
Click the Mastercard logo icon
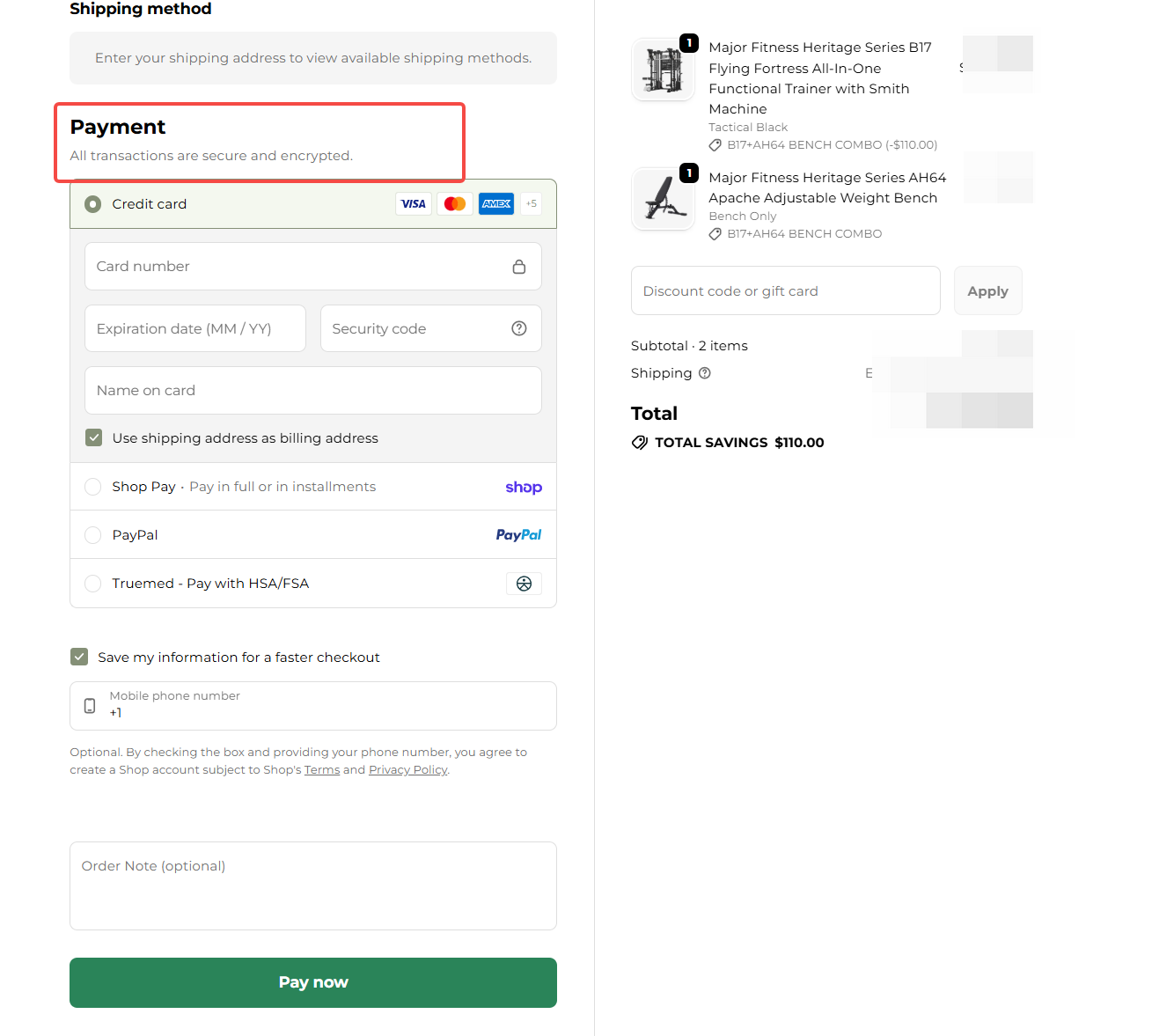[x=455, y=204]
